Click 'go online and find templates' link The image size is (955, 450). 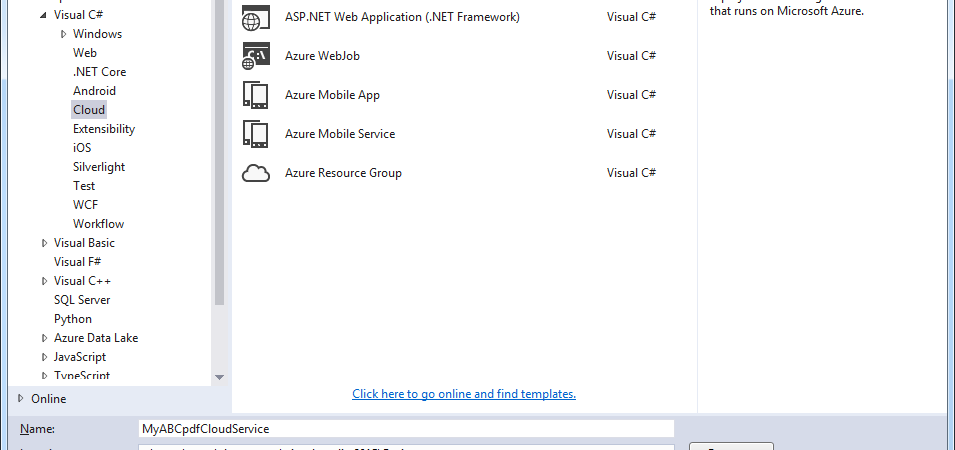pyautogui.click(x=464, y=394)
